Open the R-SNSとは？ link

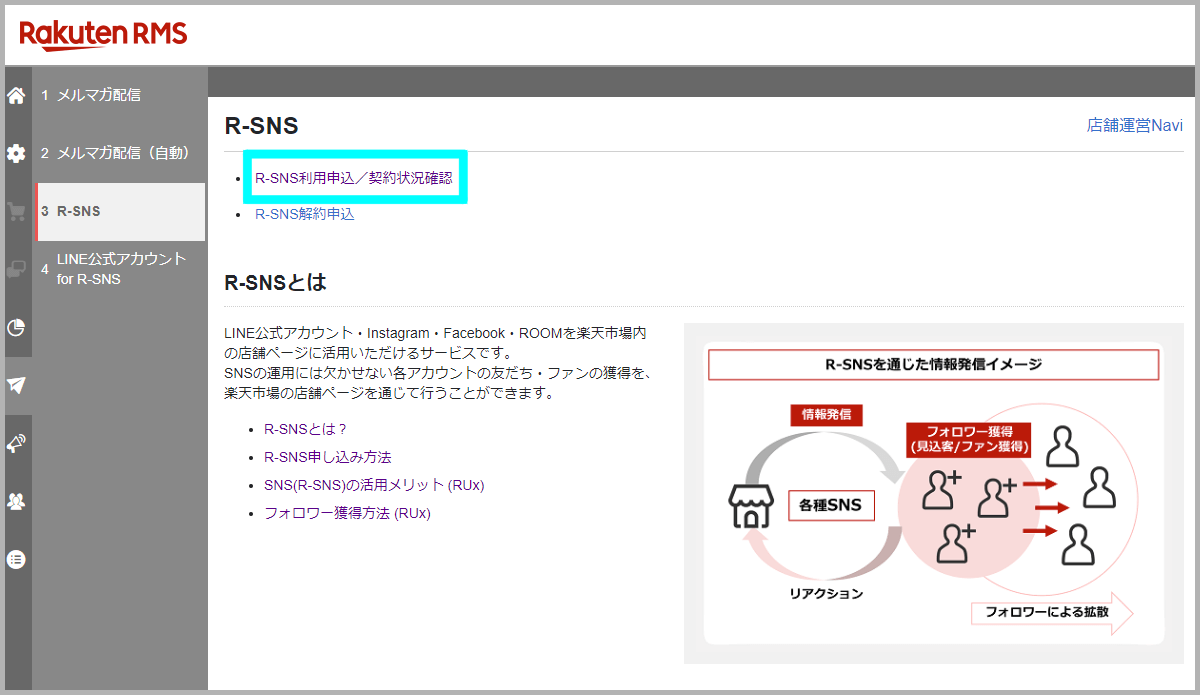306,429
